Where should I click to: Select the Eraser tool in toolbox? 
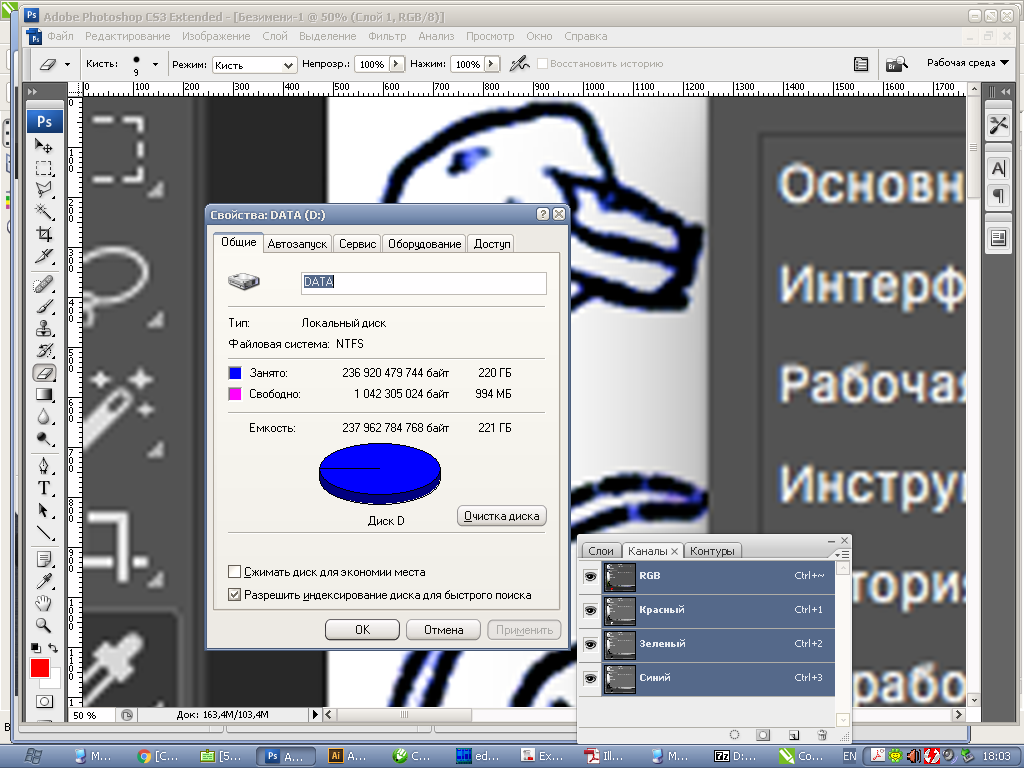[x=44, y=372]
